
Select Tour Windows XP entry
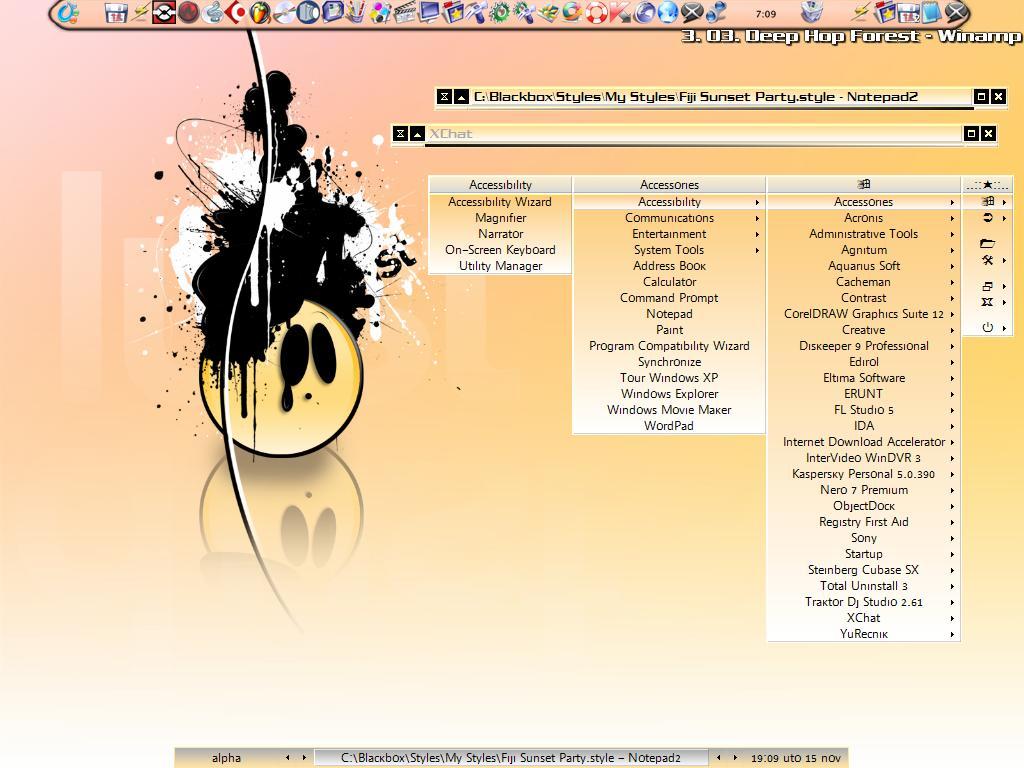[x=669, y=378]
